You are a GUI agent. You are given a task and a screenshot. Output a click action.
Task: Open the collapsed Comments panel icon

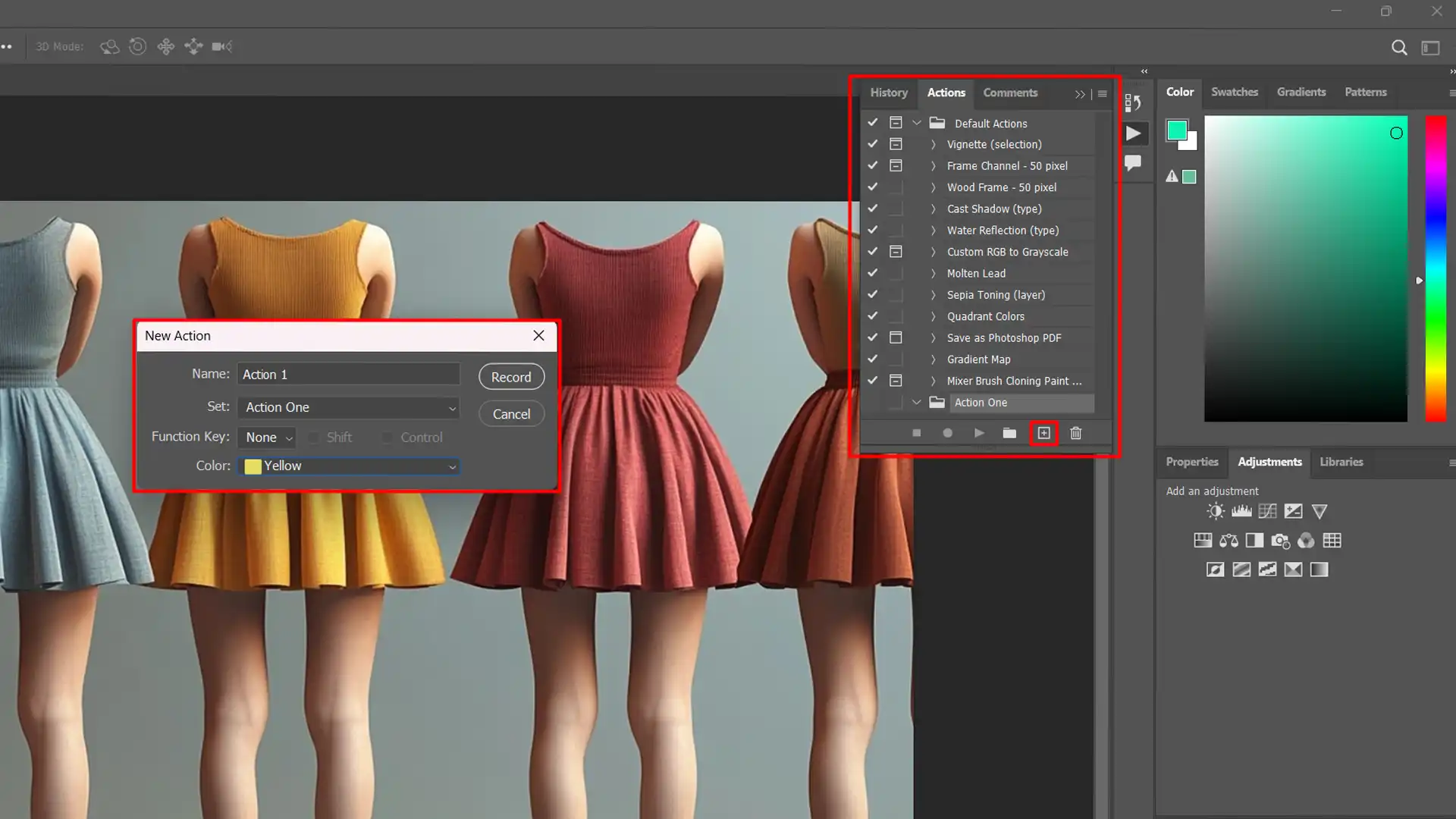point(1133,162)
